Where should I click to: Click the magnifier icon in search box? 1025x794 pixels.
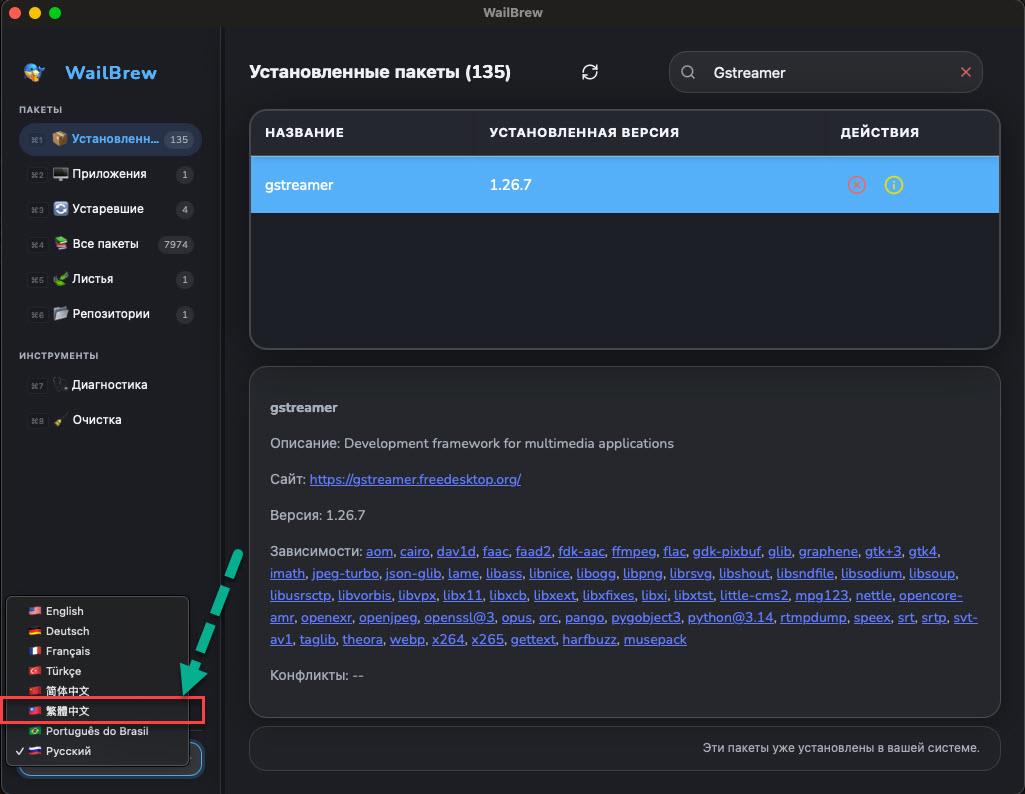pyautogui.click(x=688, y=72)
